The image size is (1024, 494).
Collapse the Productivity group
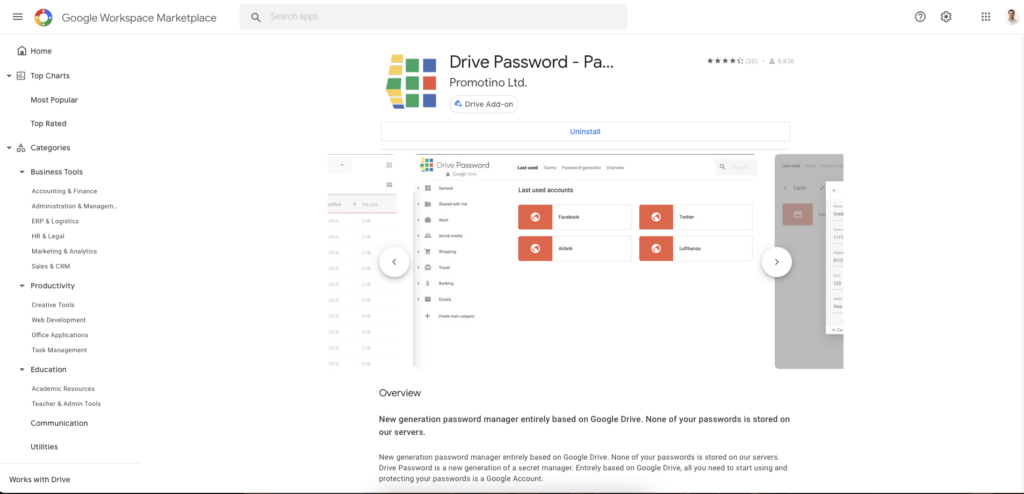22,286
